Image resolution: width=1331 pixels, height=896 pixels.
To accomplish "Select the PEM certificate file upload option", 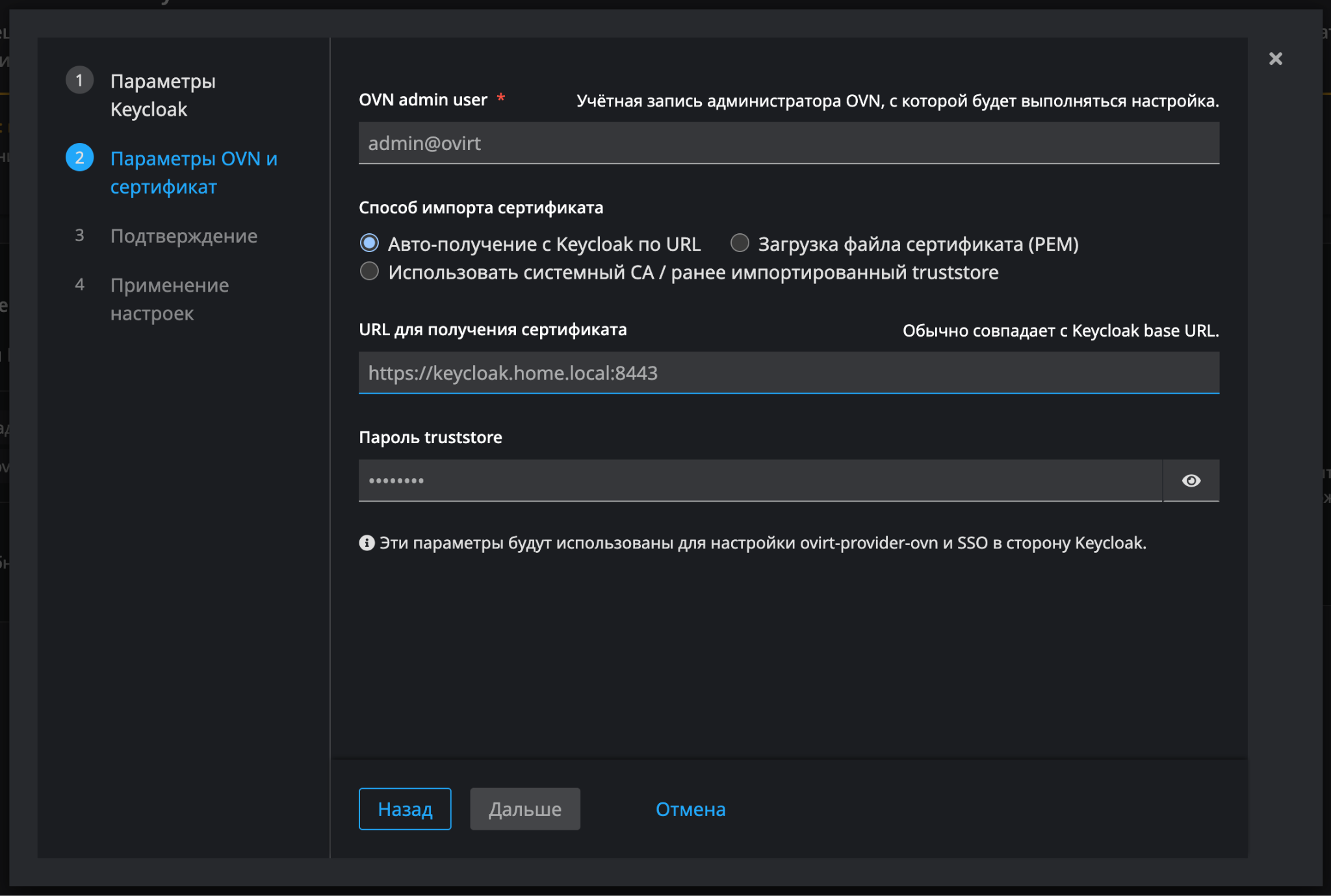I will 740,244.
